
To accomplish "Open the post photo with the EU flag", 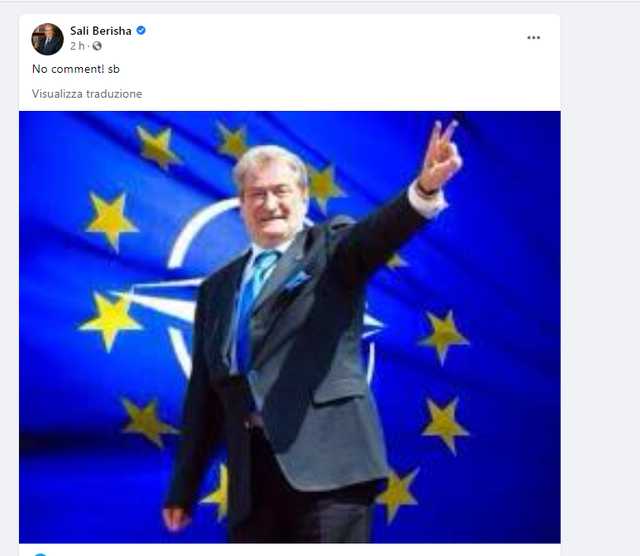I will [290, 327].
